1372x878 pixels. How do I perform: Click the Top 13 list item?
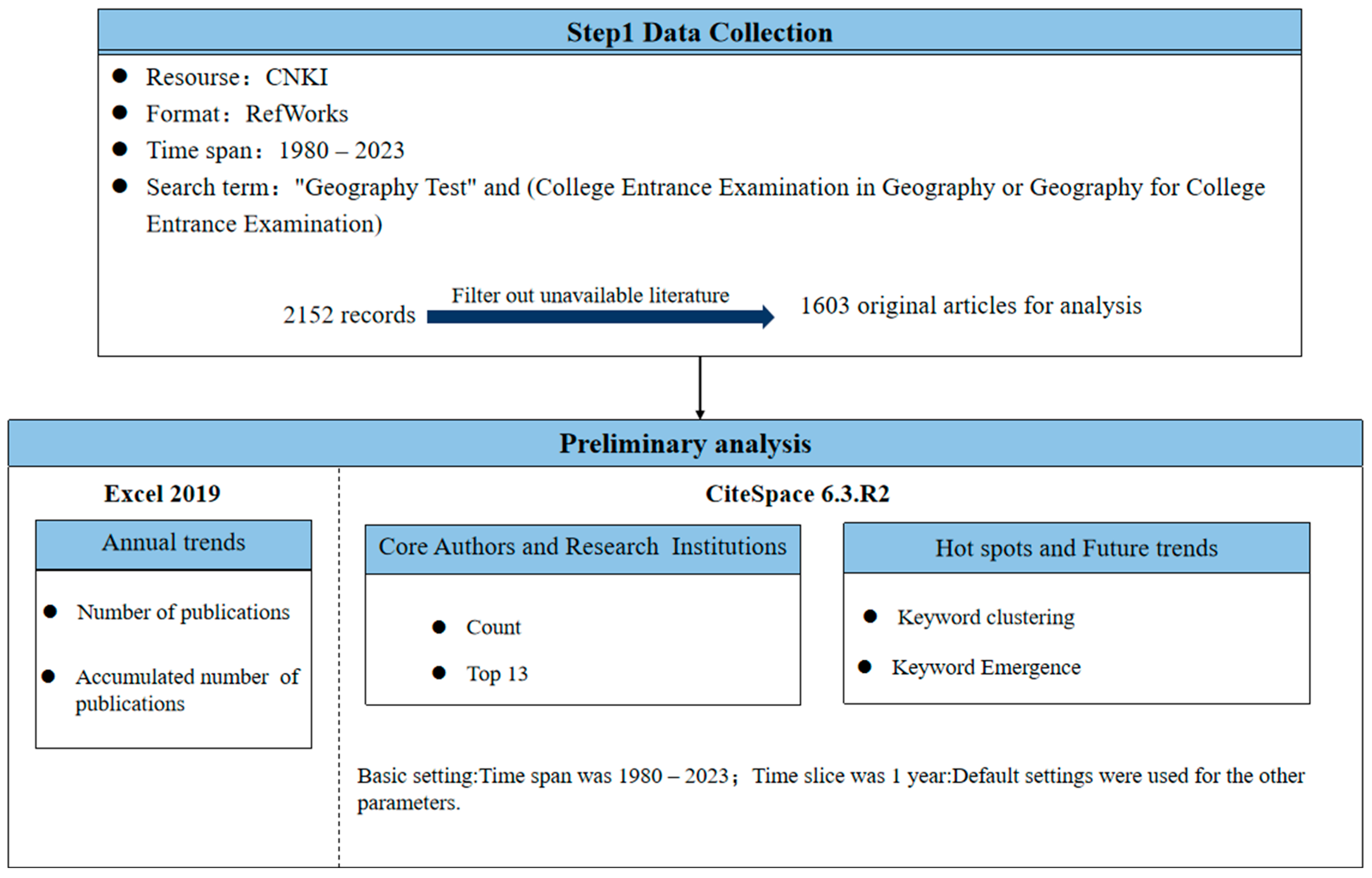(496, 674)
